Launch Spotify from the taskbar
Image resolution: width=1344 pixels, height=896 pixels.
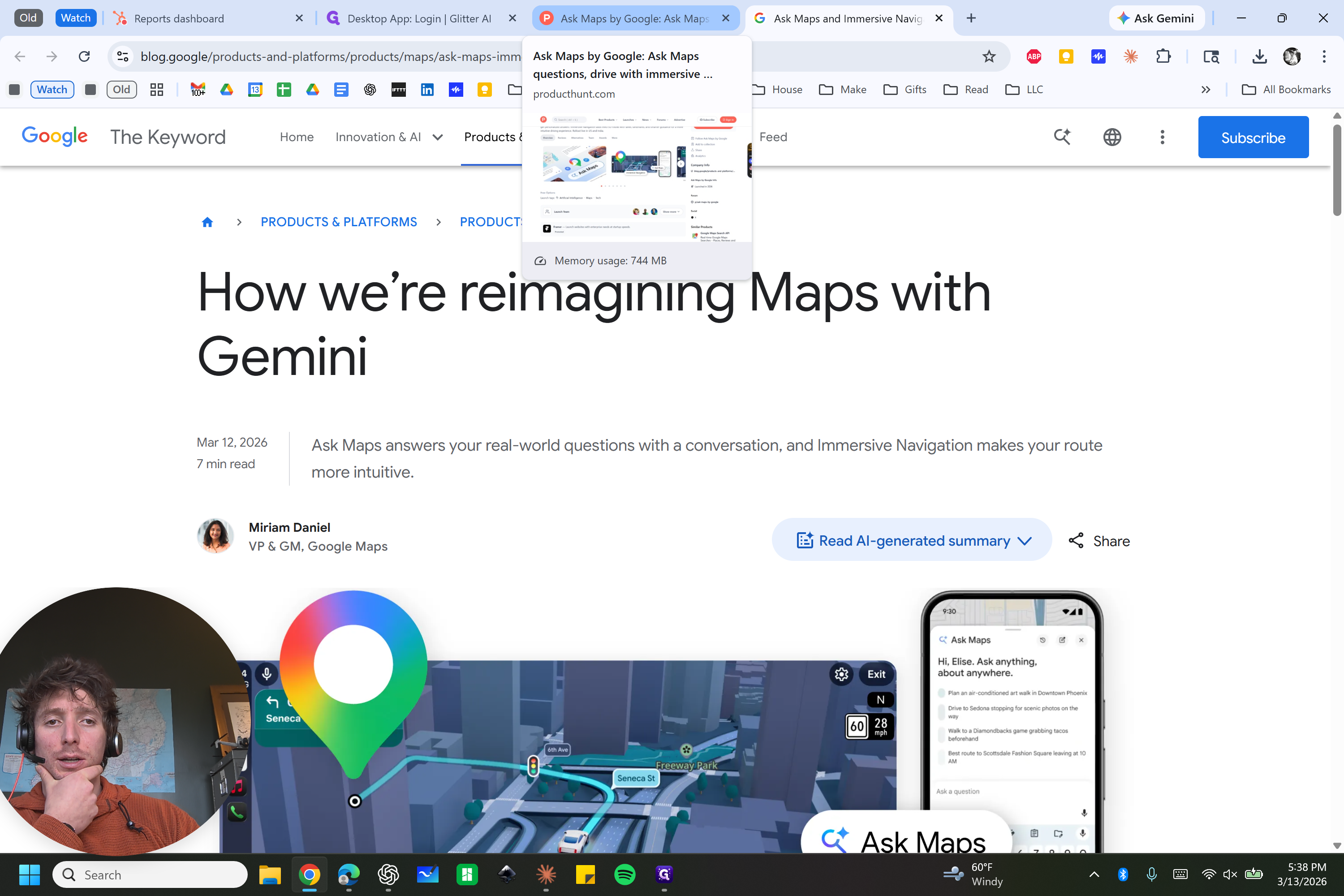click(625, 874)
